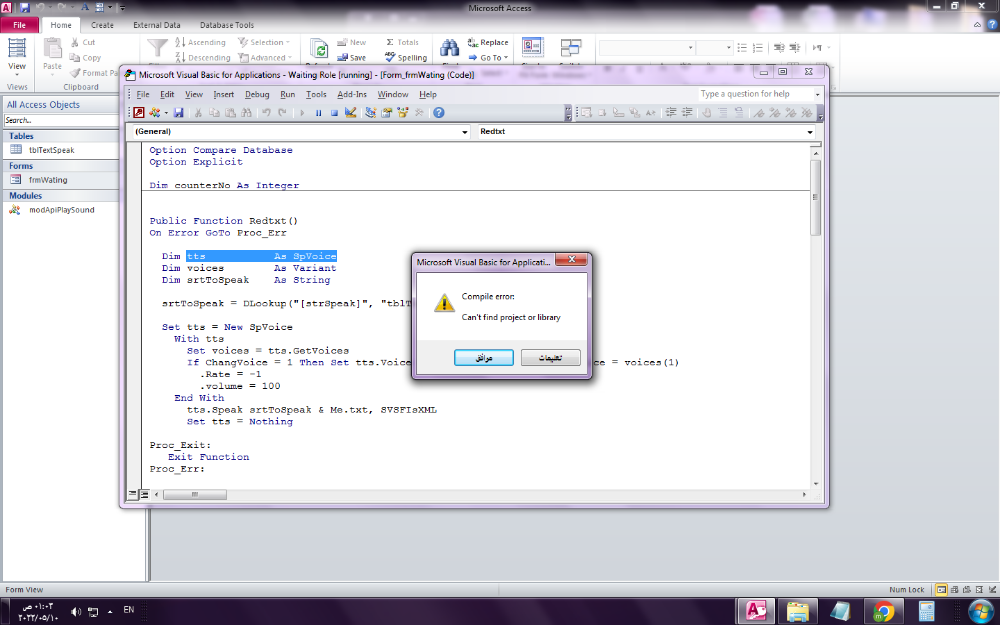The width and height of the screenshot is (1000, 625).
Task: Toggle Design Mode icon in VBA toolbar
Action: click(x=350, y=113)
